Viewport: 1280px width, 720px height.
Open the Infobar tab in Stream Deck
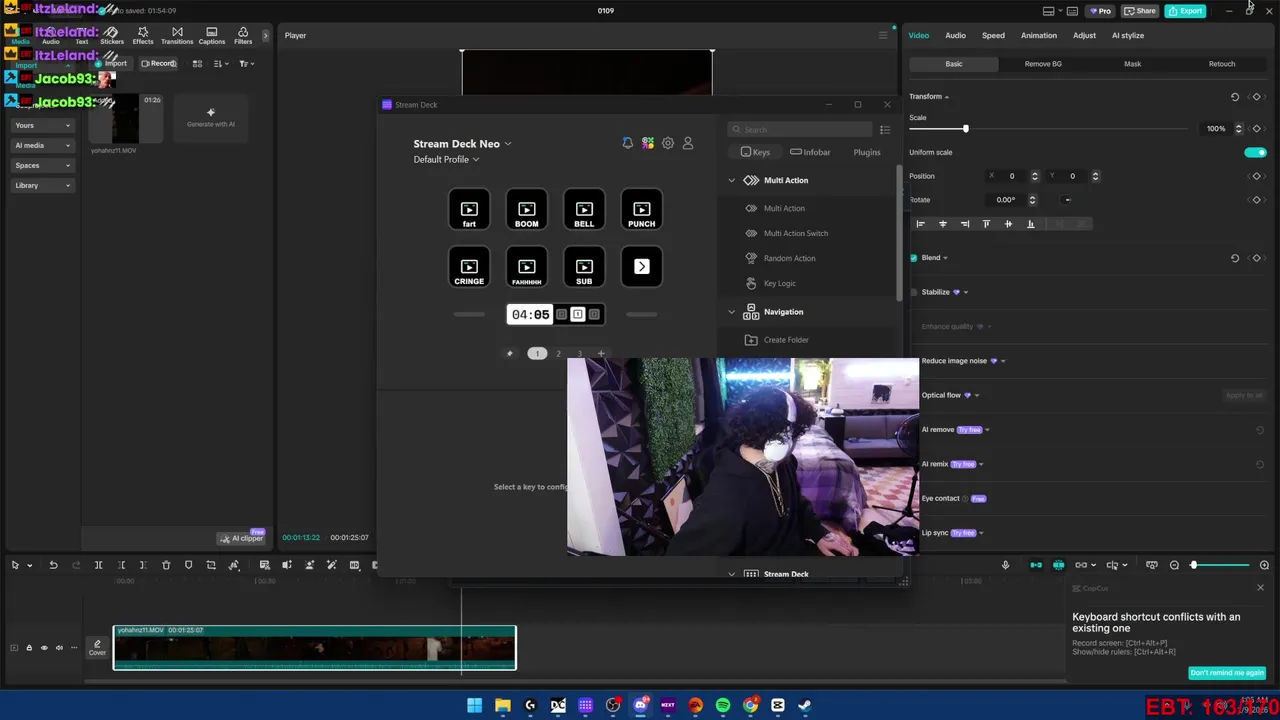(x=810, y=152)
